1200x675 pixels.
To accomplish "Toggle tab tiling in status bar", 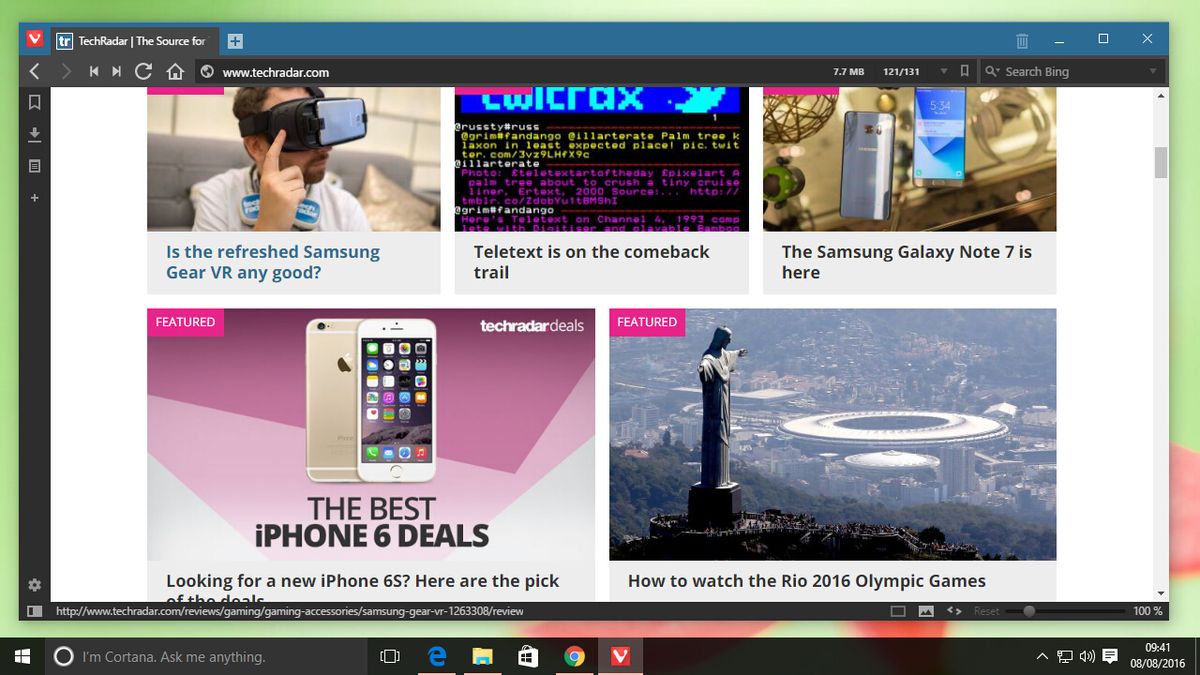I will point(898,611).
